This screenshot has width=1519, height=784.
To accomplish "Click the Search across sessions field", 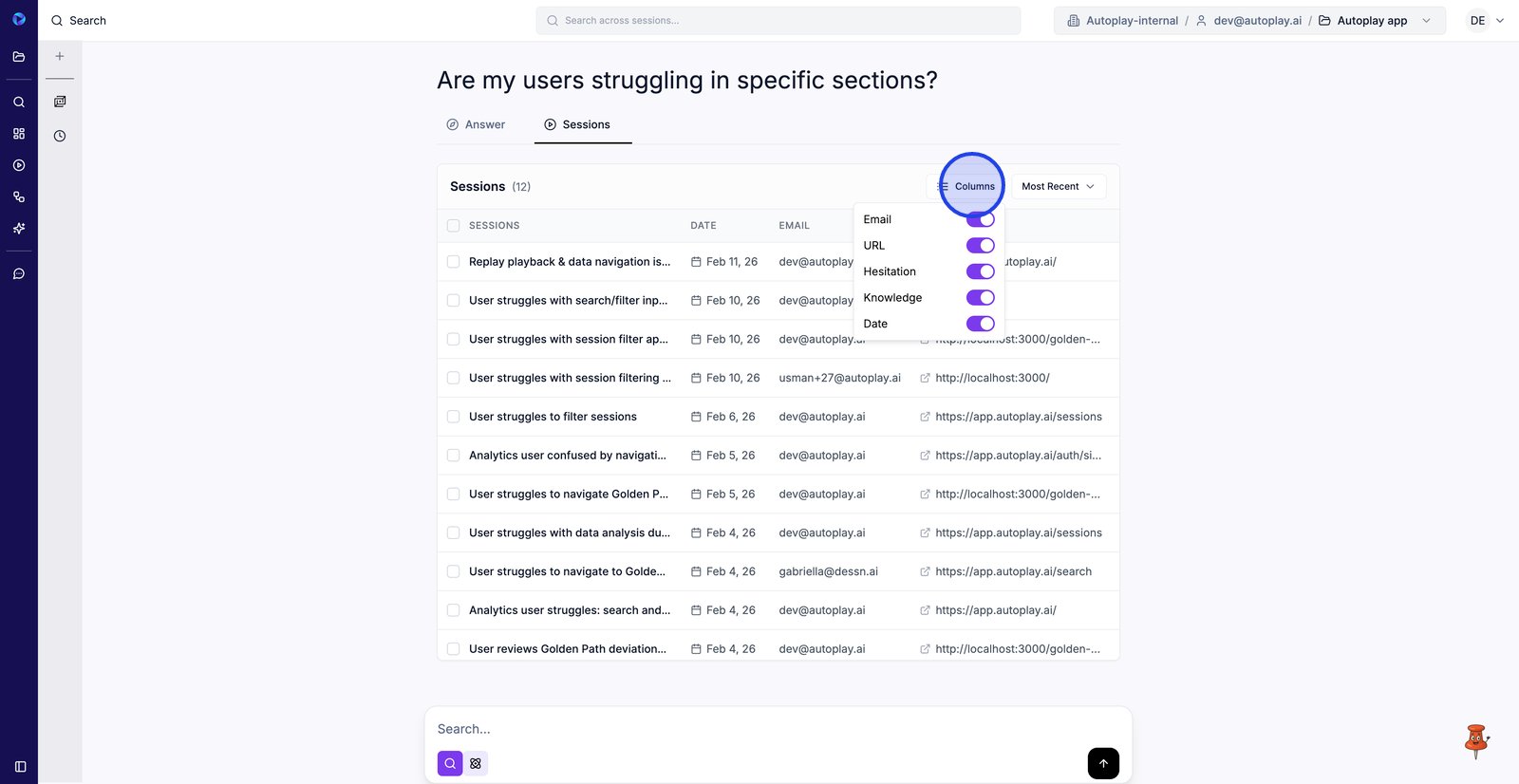I will click(778, 21).
